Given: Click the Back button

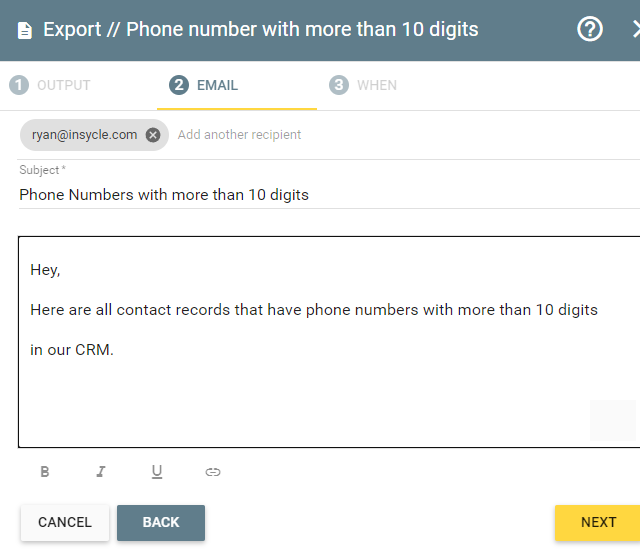Looking at the screenshot, I should 161,523.
